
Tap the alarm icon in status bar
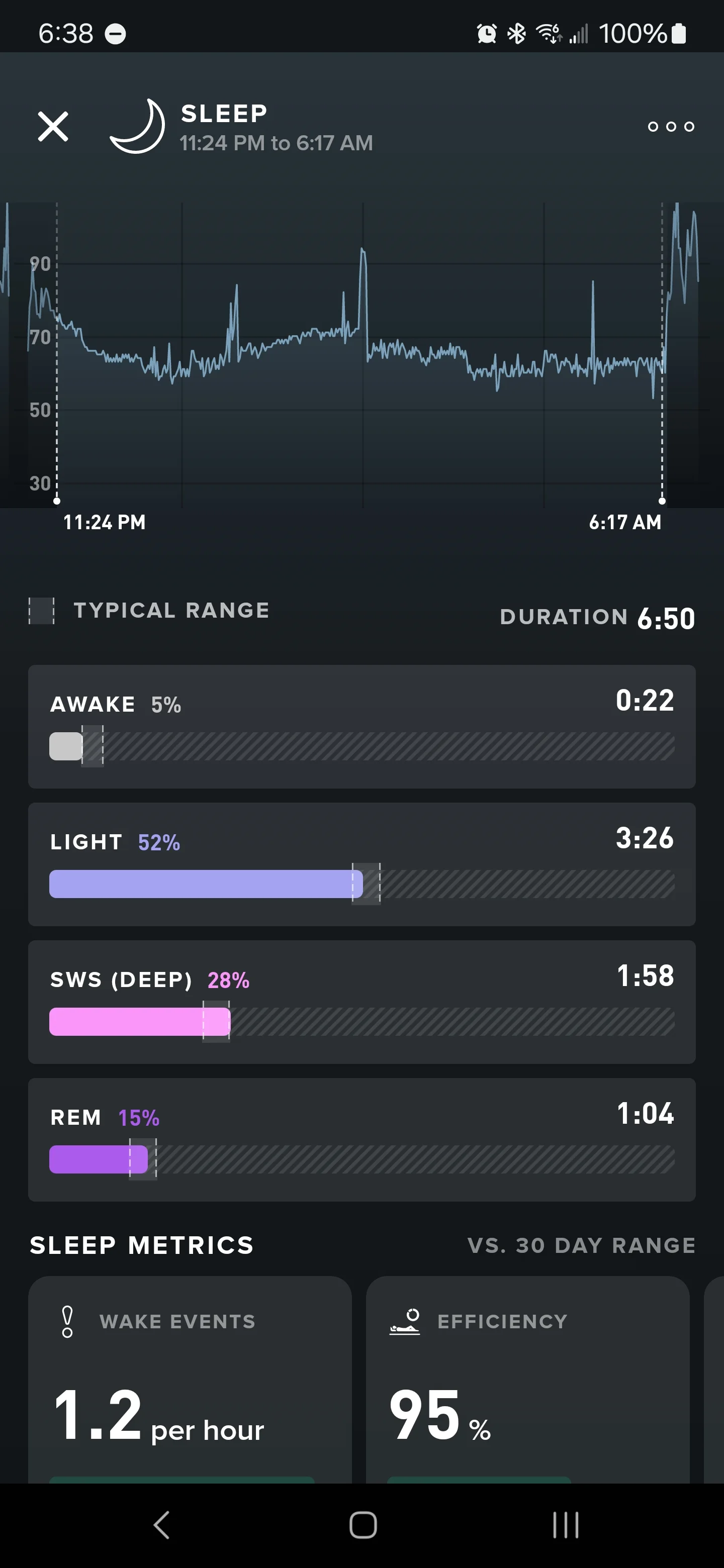pyautogui.click(x=487, y=34)
